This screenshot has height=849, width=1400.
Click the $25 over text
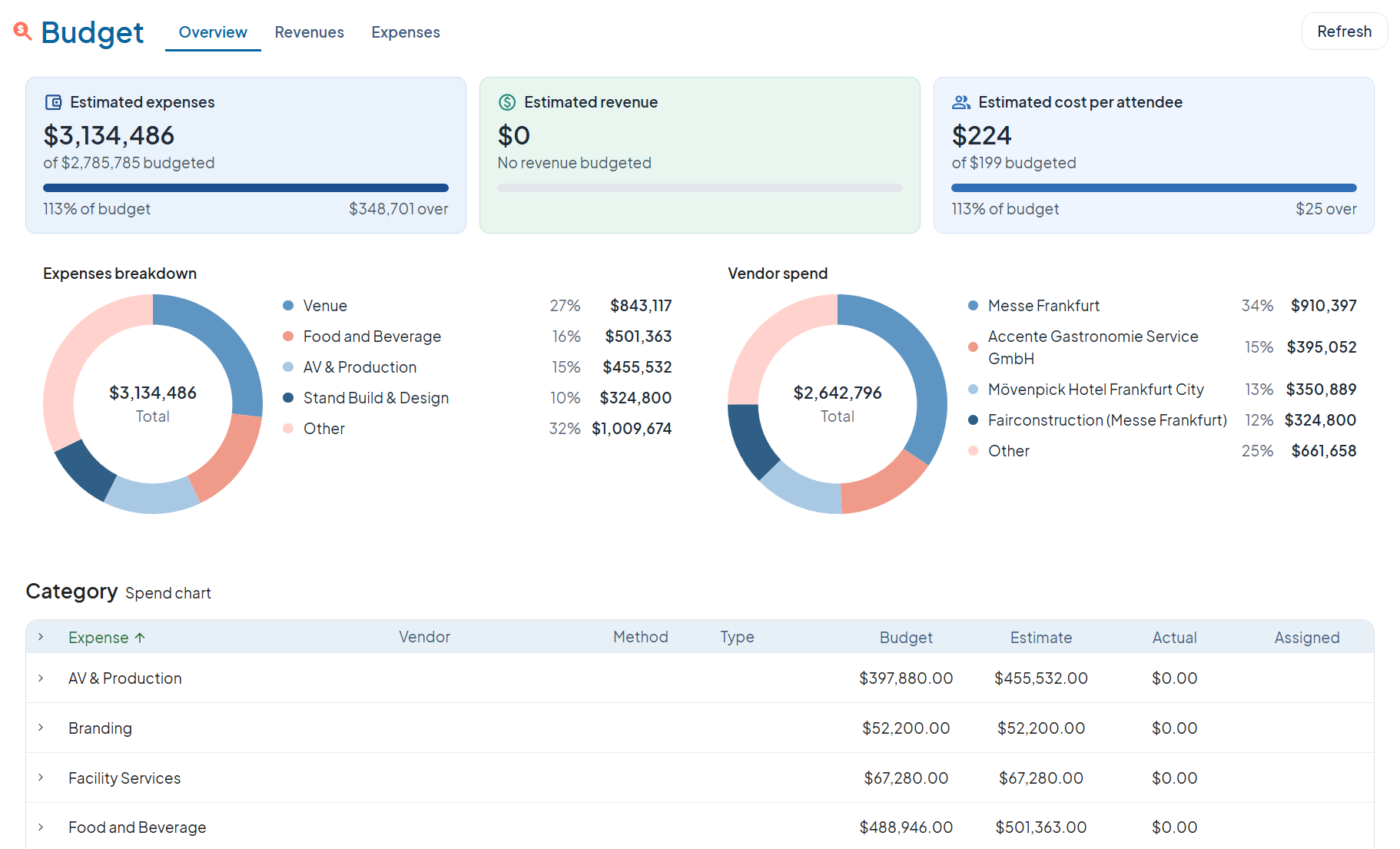coord(1326,209)
